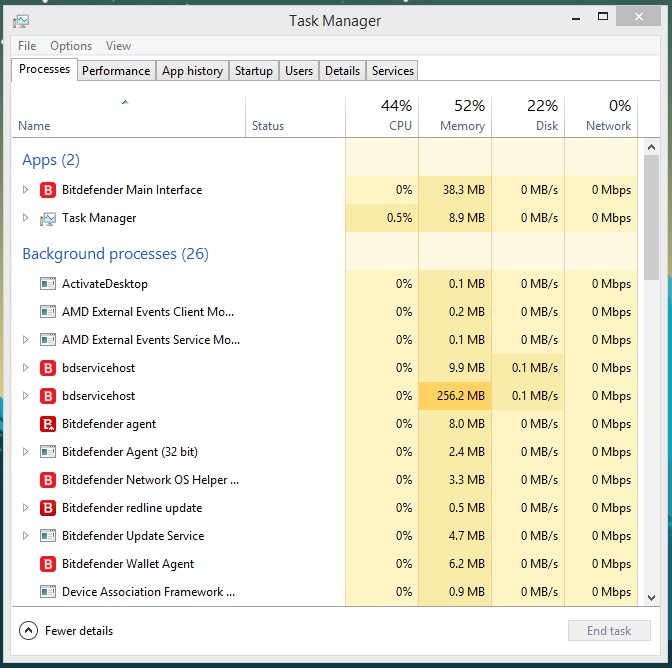Screen dimensions: 672x668
Task: Select the Bitdefender Wallet Agent row
Action: point(325,564)
